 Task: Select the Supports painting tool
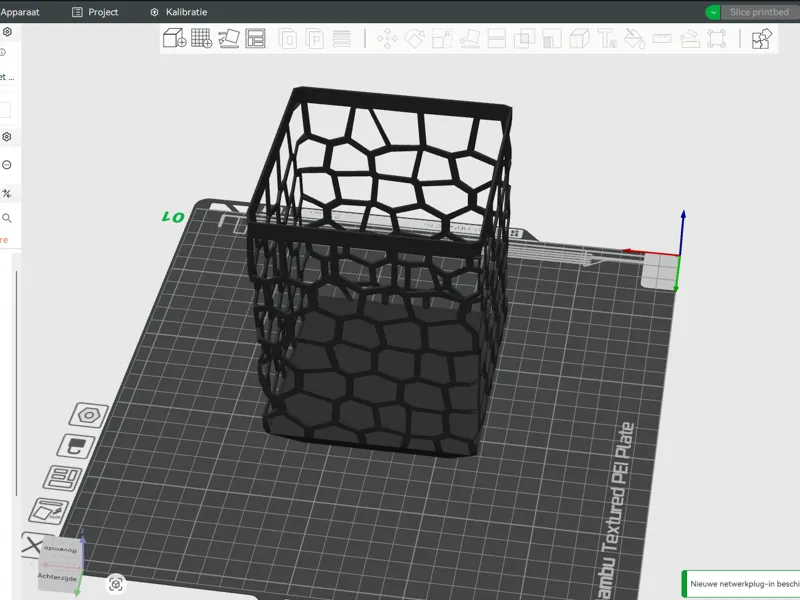tap(552, 39)
